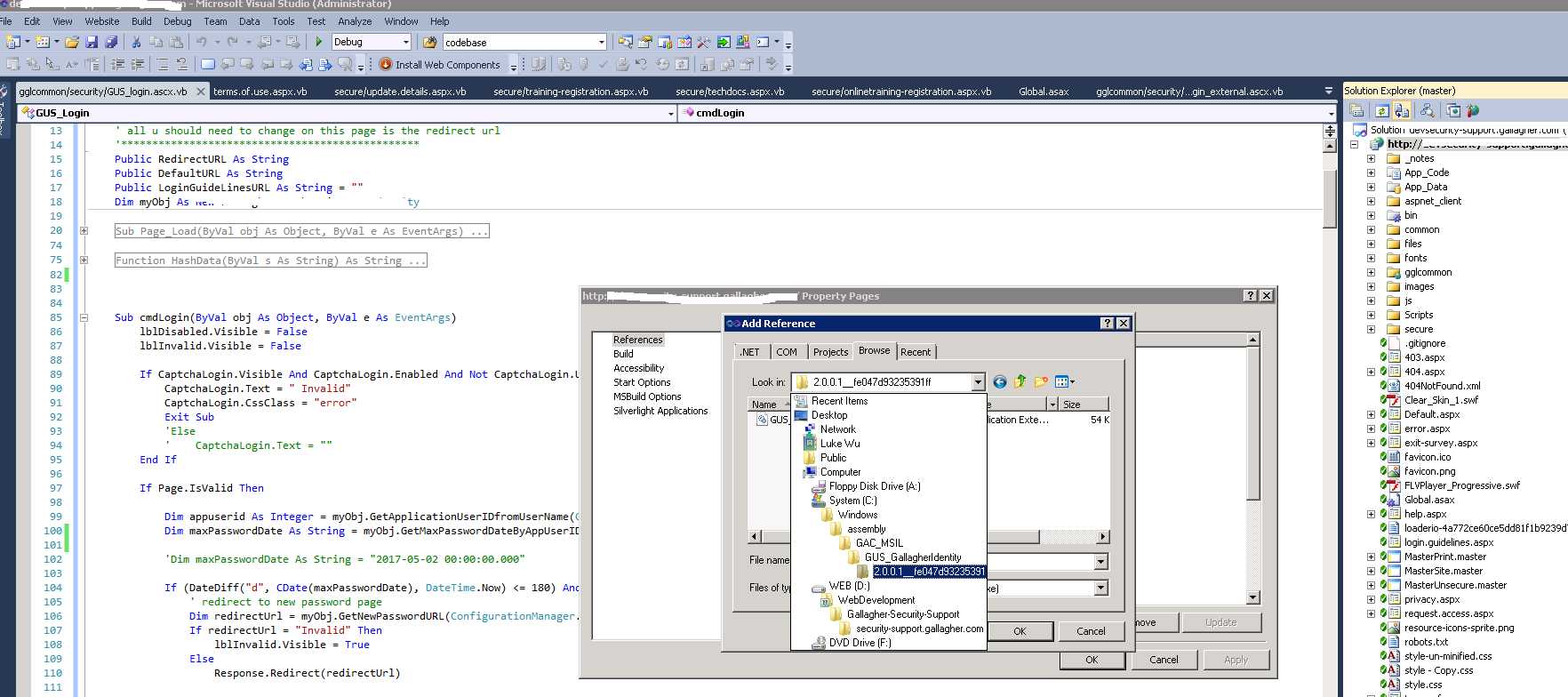
Task: Open File icon in main toolbar
Action: click(72, 42)
